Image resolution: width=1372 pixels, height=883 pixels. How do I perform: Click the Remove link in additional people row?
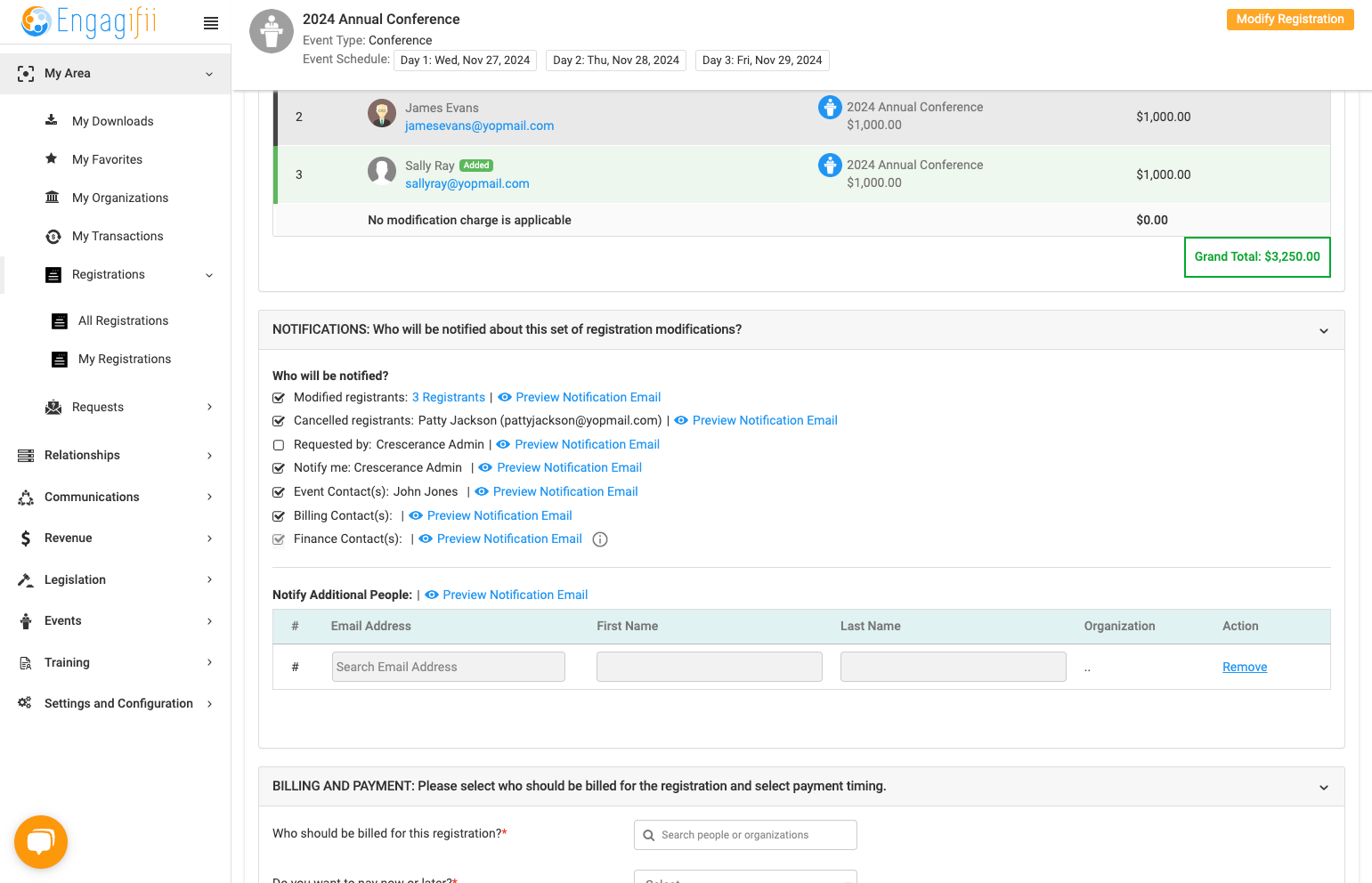(1245, 667)
